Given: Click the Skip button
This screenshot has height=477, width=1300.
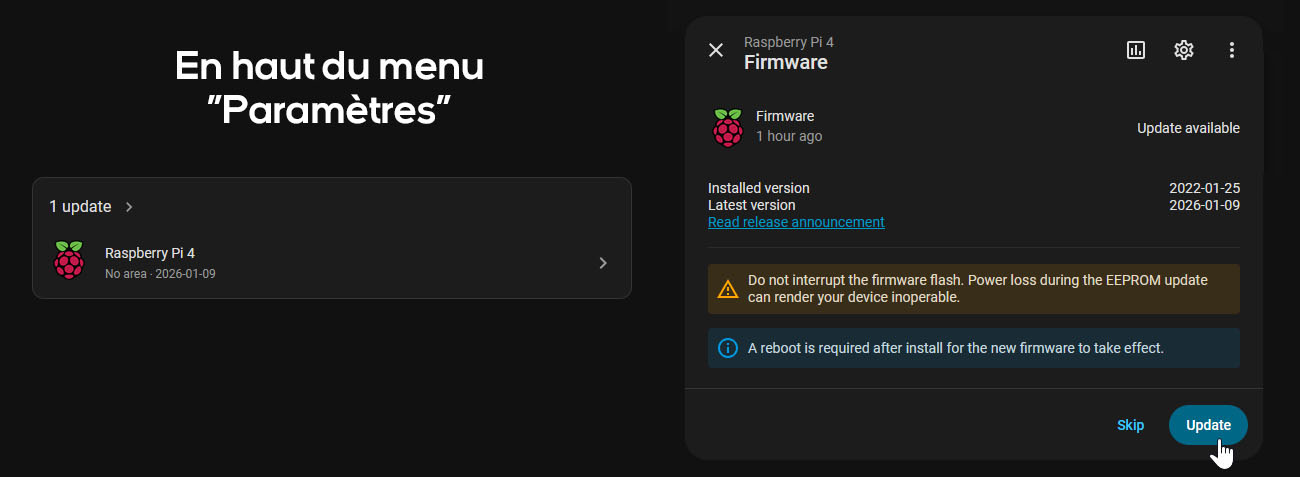Looking at the screenshot, I should [1130, 425].
